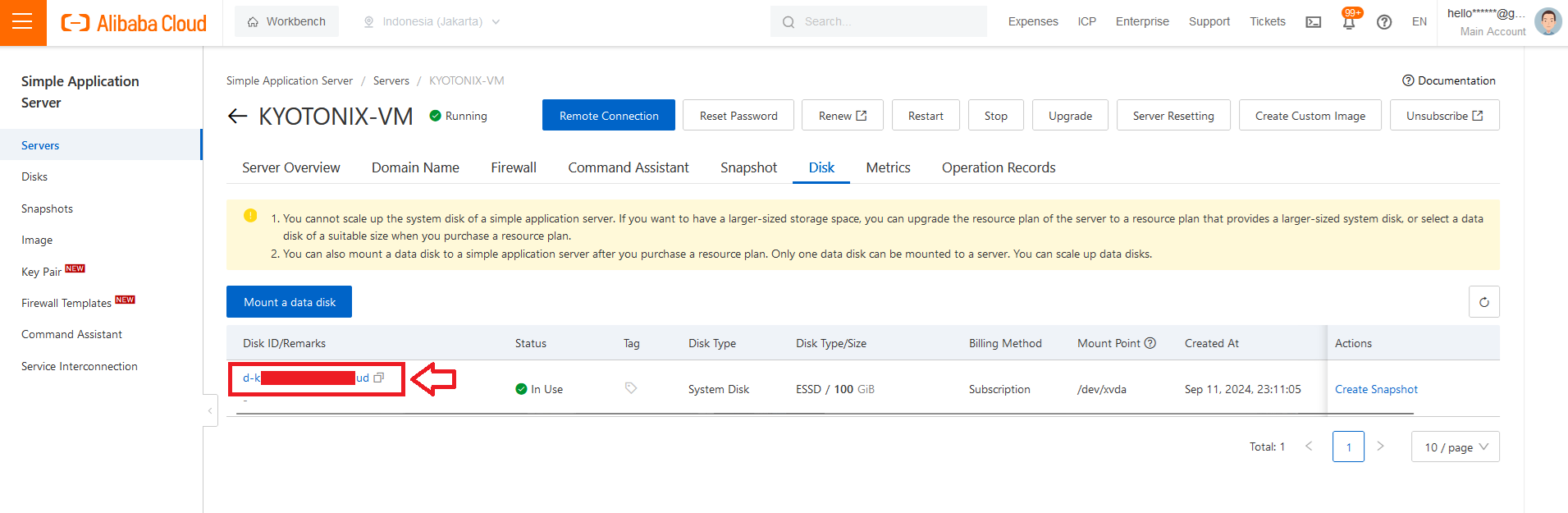
Task: Refresh the disk list
Action: click(1483, 302)
